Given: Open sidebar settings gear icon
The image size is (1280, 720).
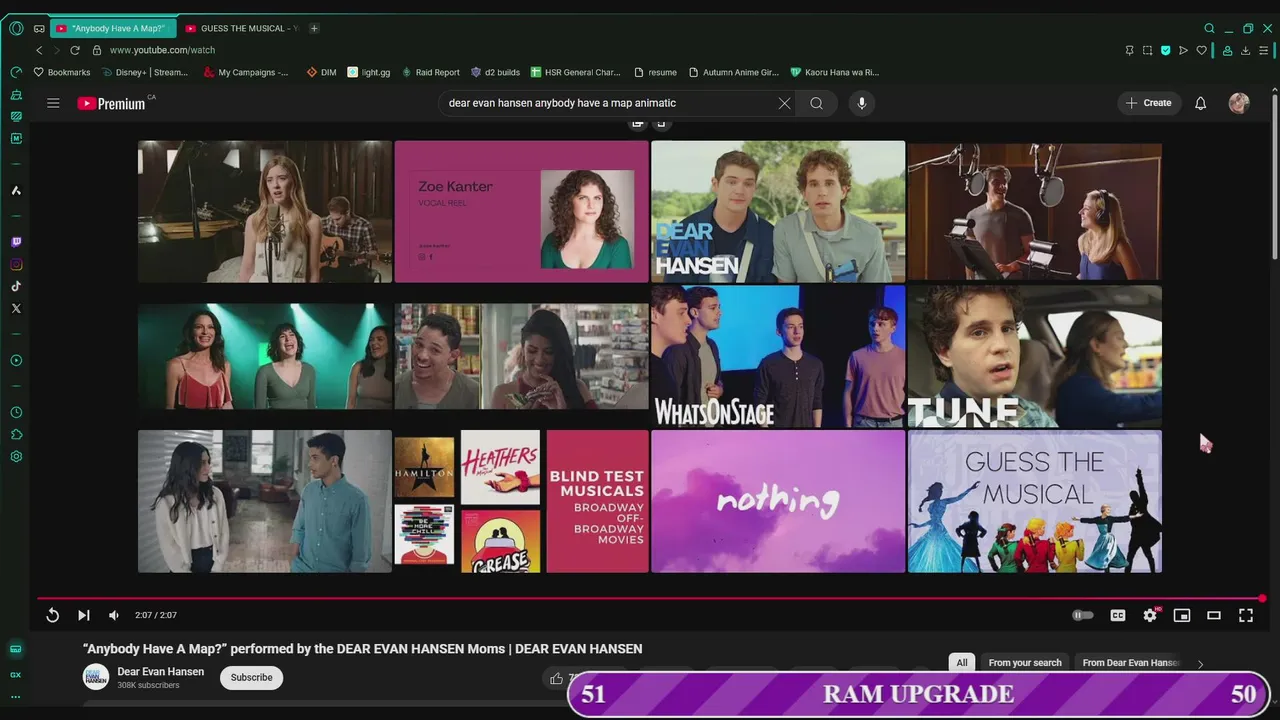Looking at the screenshot, I should tap(16, 456).
